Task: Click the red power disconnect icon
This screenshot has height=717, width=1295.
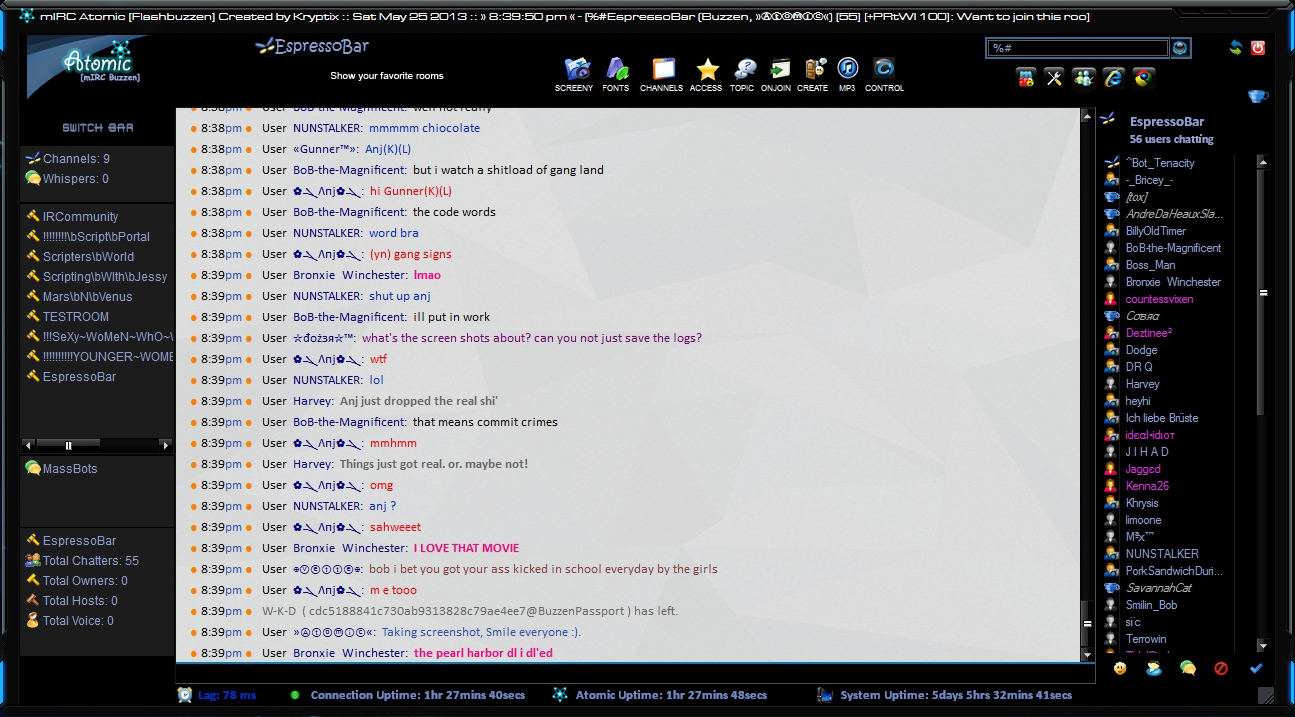Action: pyautogui.click(x=1258, y=47)
